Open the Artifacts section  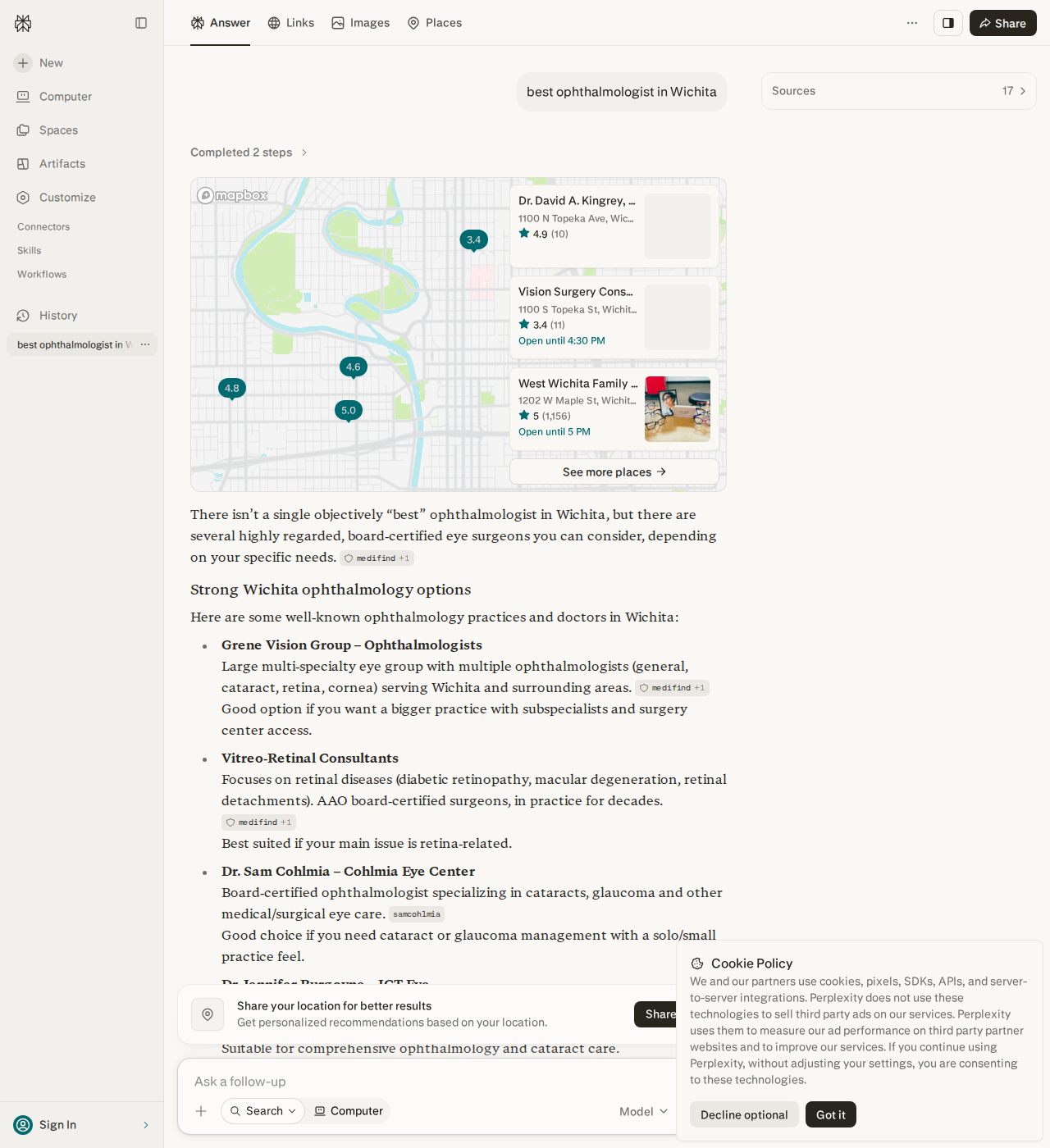click(x=62, y=164)
